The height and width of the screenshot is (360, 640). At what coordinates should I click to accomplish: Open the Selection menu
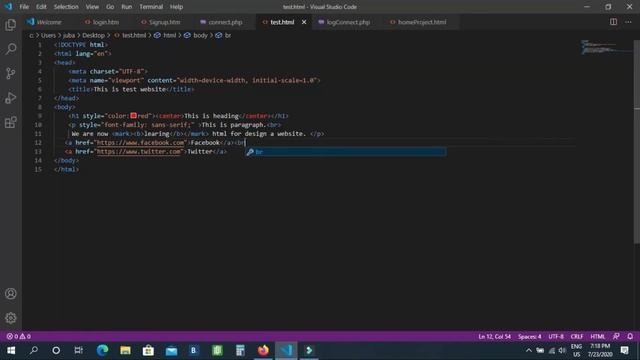[66, 7]
